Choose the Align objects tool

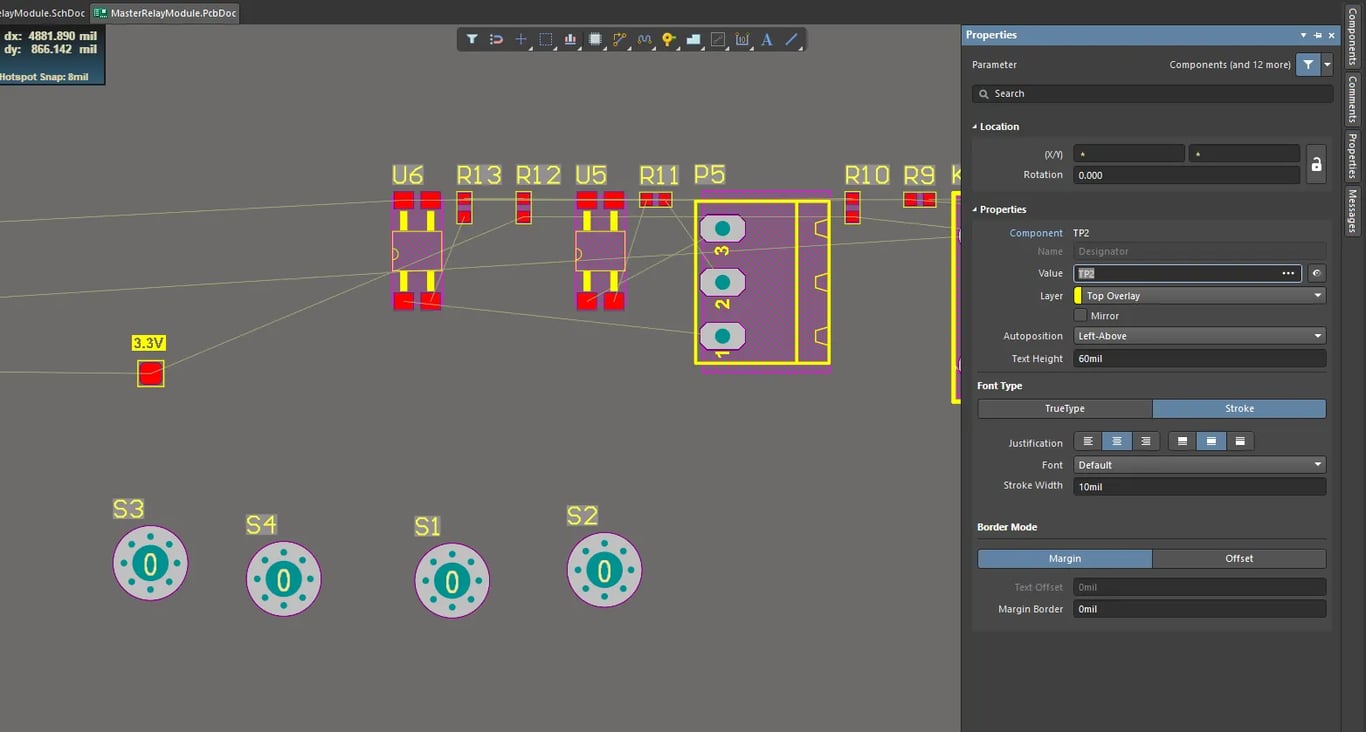pos(570,40)
